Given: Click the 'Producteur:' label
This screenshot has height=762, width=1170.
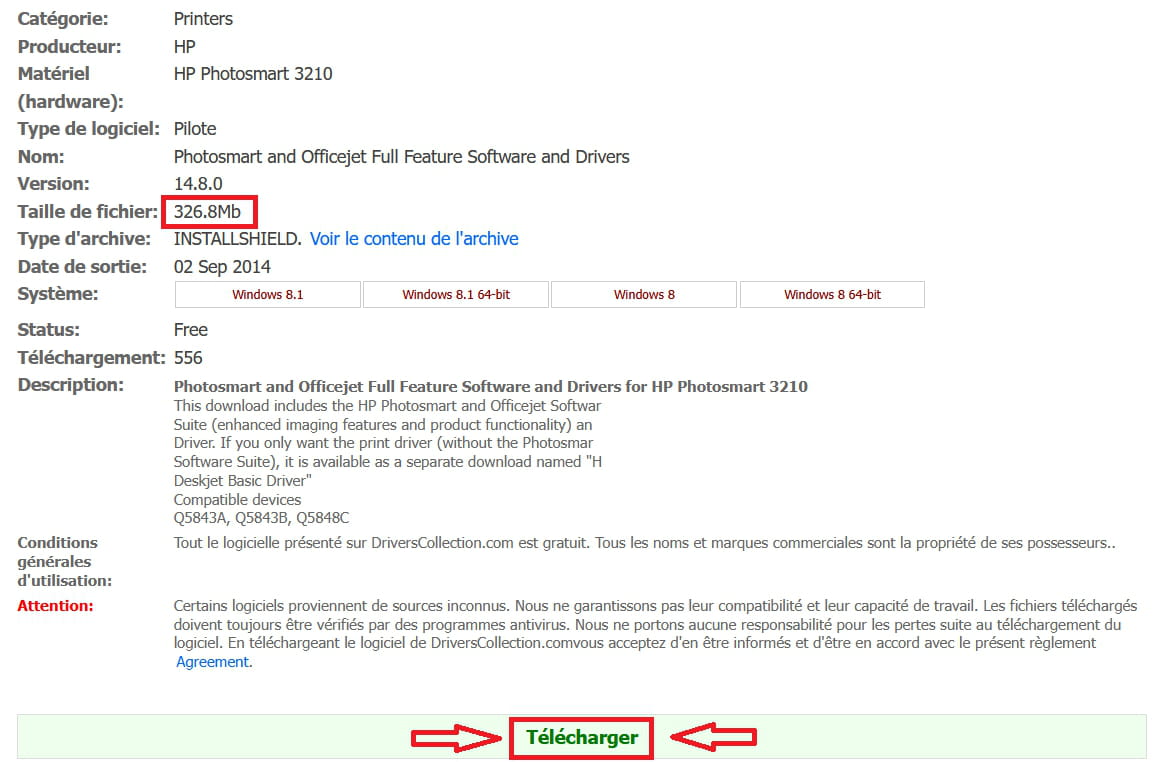Looking at the screenshot, I should tap(69, 47).
